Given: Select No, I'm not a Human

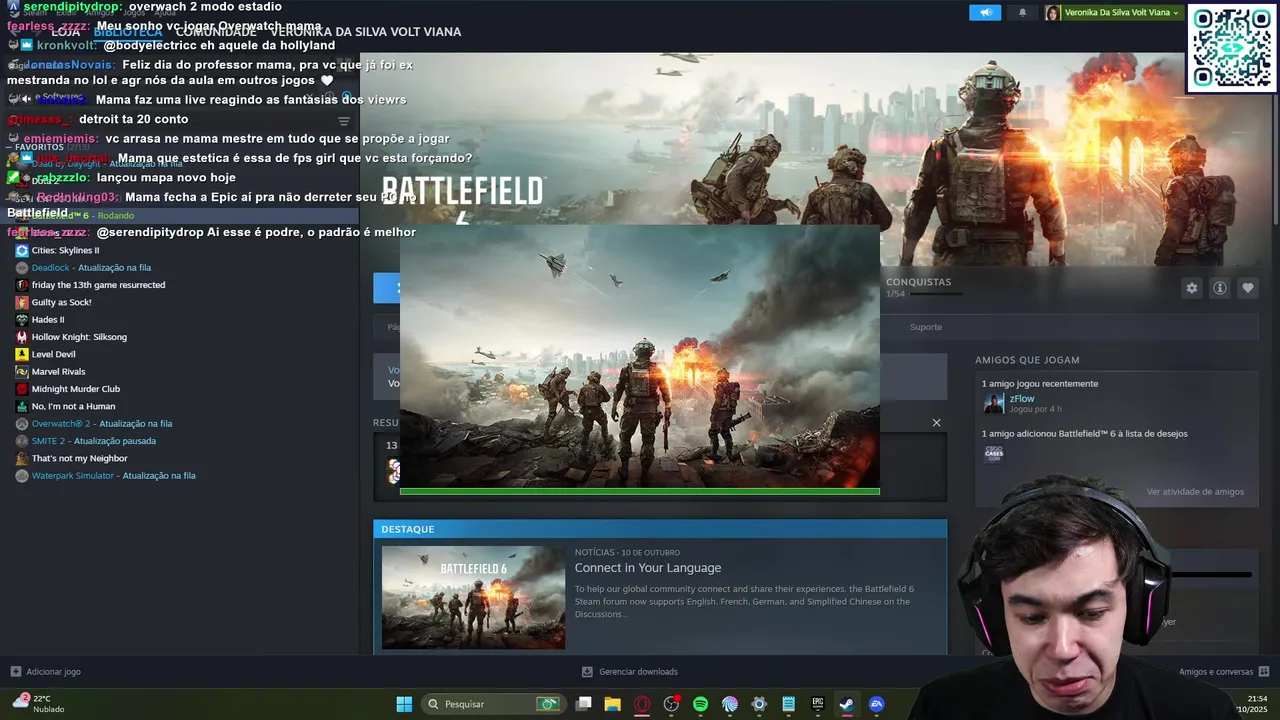Looking at the screenshot, I should [73, 406].
